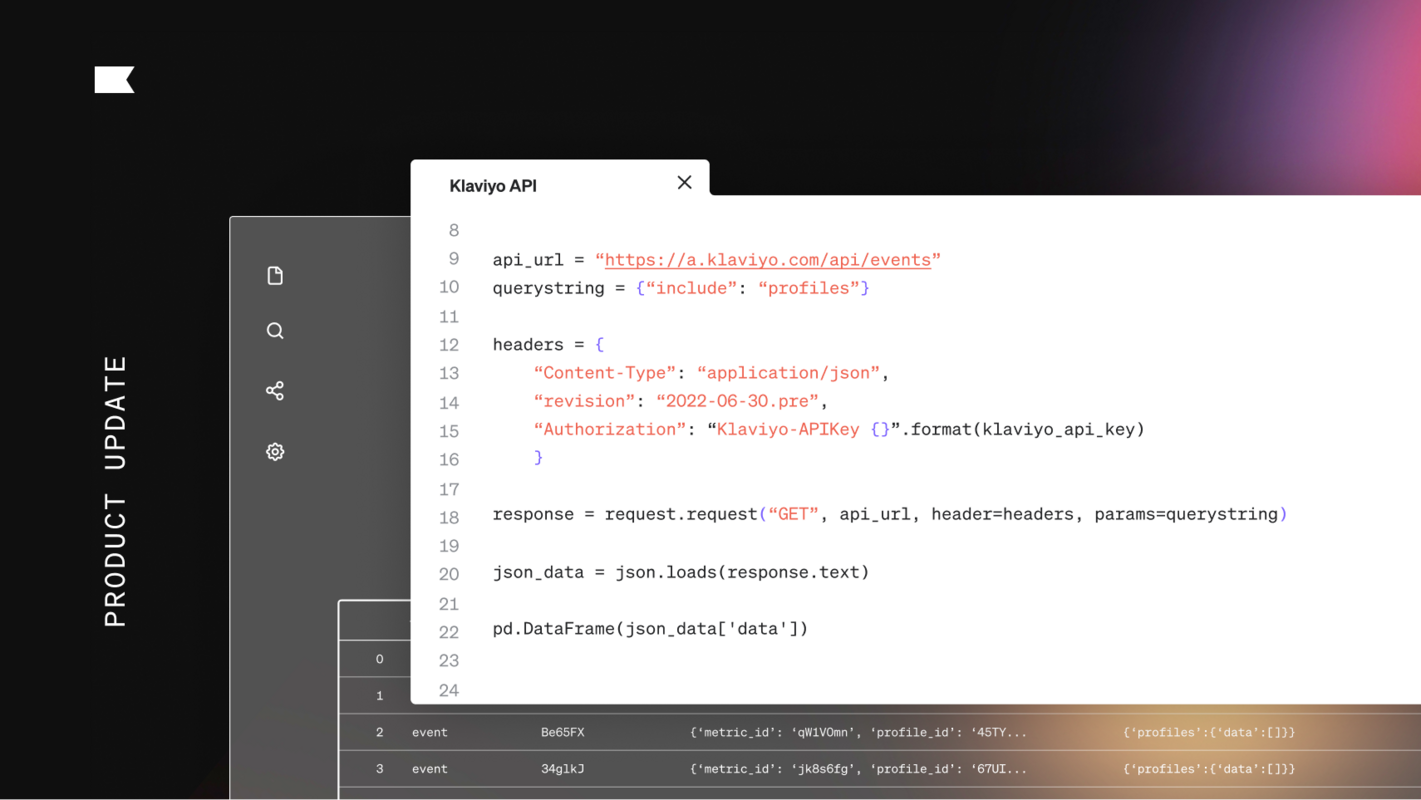The width and height of the screenshot is (1421, 800).
Task: Open search using the magnifier sidebar icon
Action: tap(275, 330)
